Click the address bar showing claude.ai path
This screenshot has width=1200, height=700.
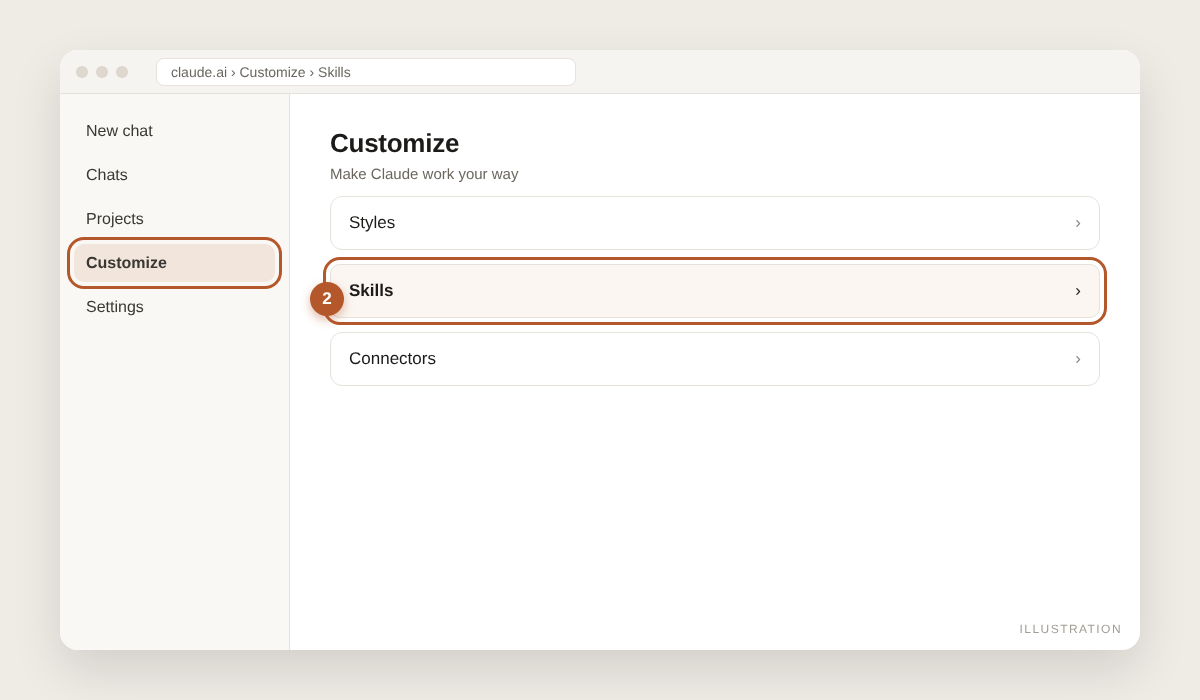click(x=366, y=72)
